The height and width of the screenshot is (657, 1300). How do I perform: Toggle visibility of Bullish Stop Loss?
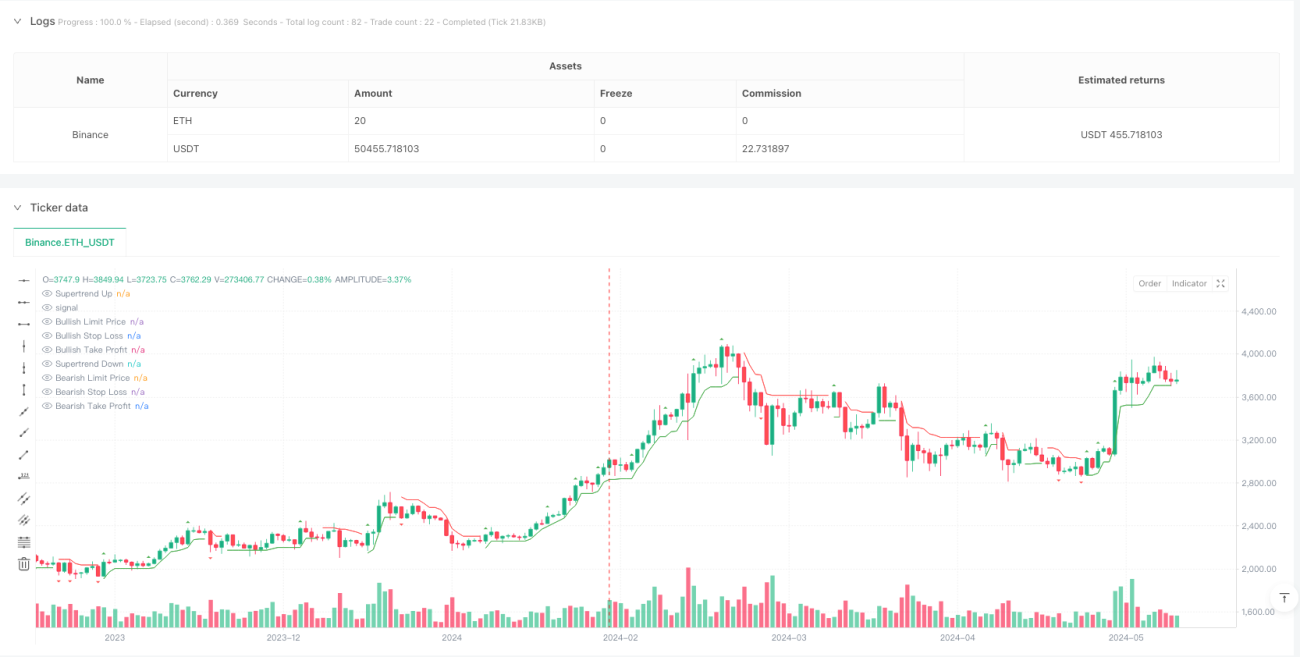tap(47, 336)
